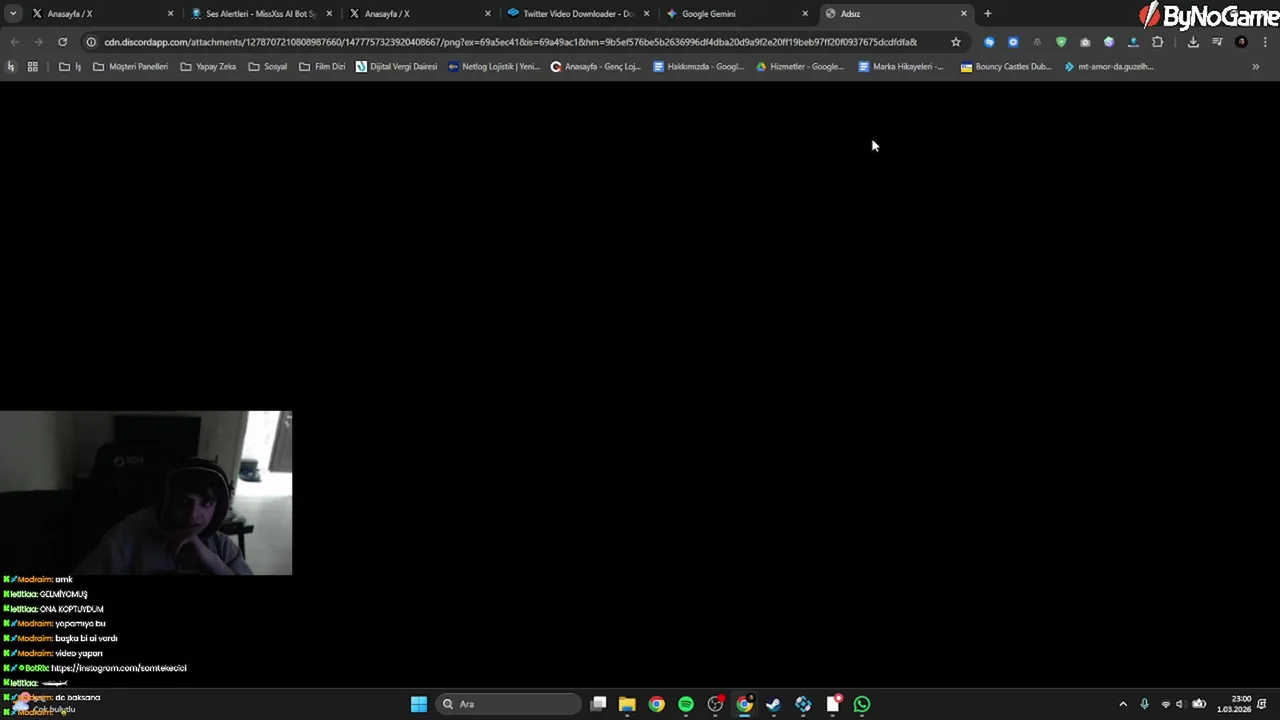1280x720 pixels.
Task: Close the Ses Alertleri tab
Action: click(329, 14)
